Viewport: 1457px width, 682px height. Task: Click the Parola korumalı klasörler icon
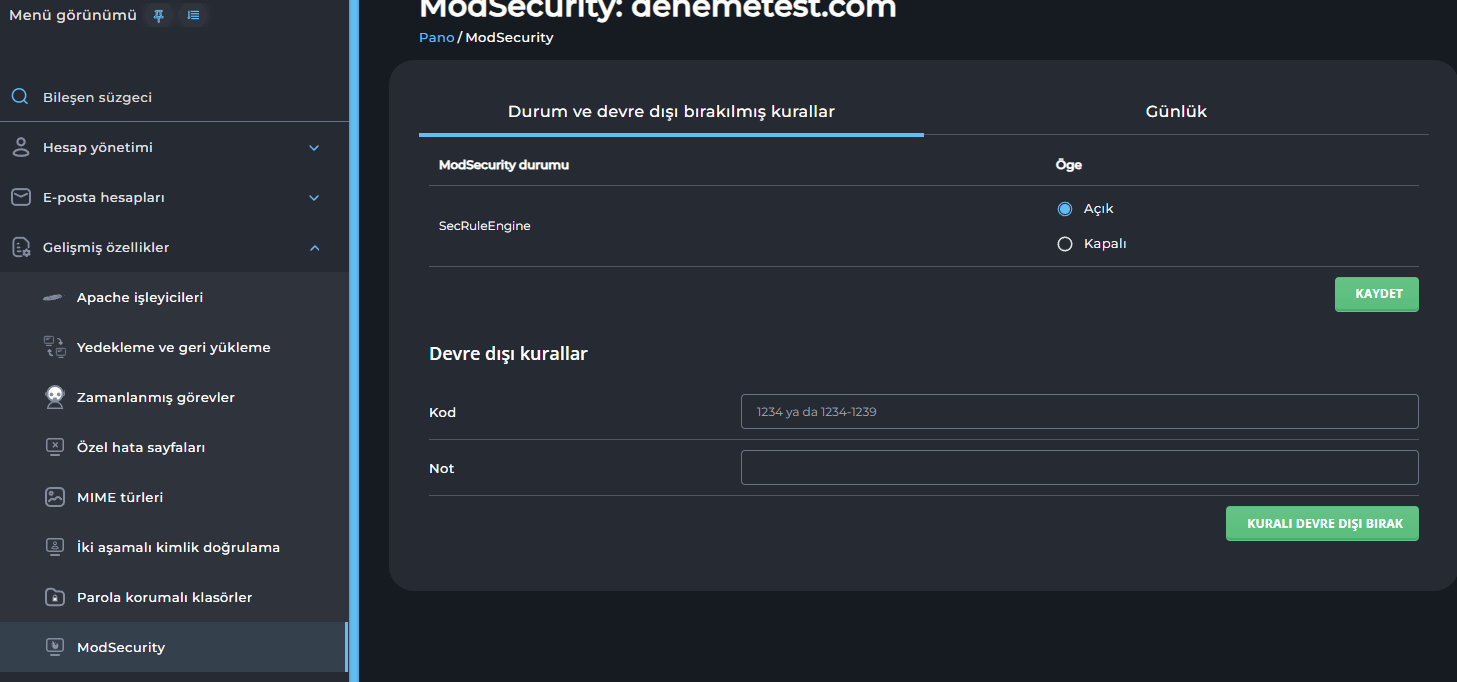pyautogui.click(x=55, y=597)
